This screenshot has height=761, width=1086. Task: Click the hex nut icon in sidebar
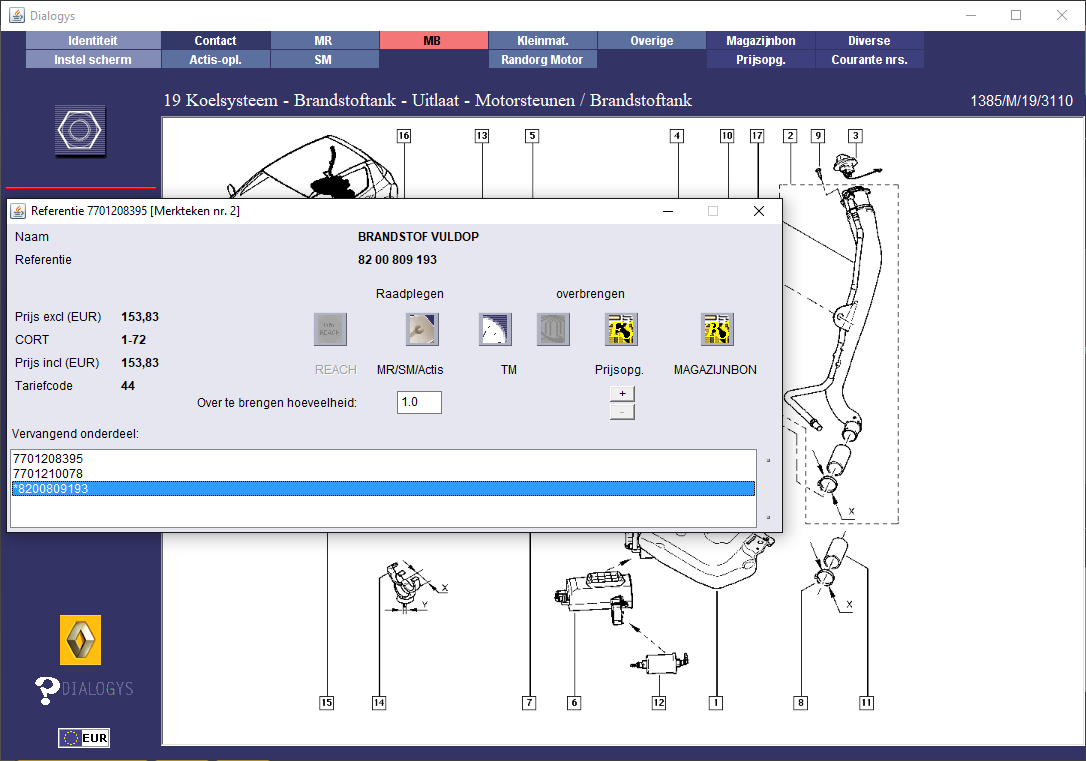tap(80, 131)
